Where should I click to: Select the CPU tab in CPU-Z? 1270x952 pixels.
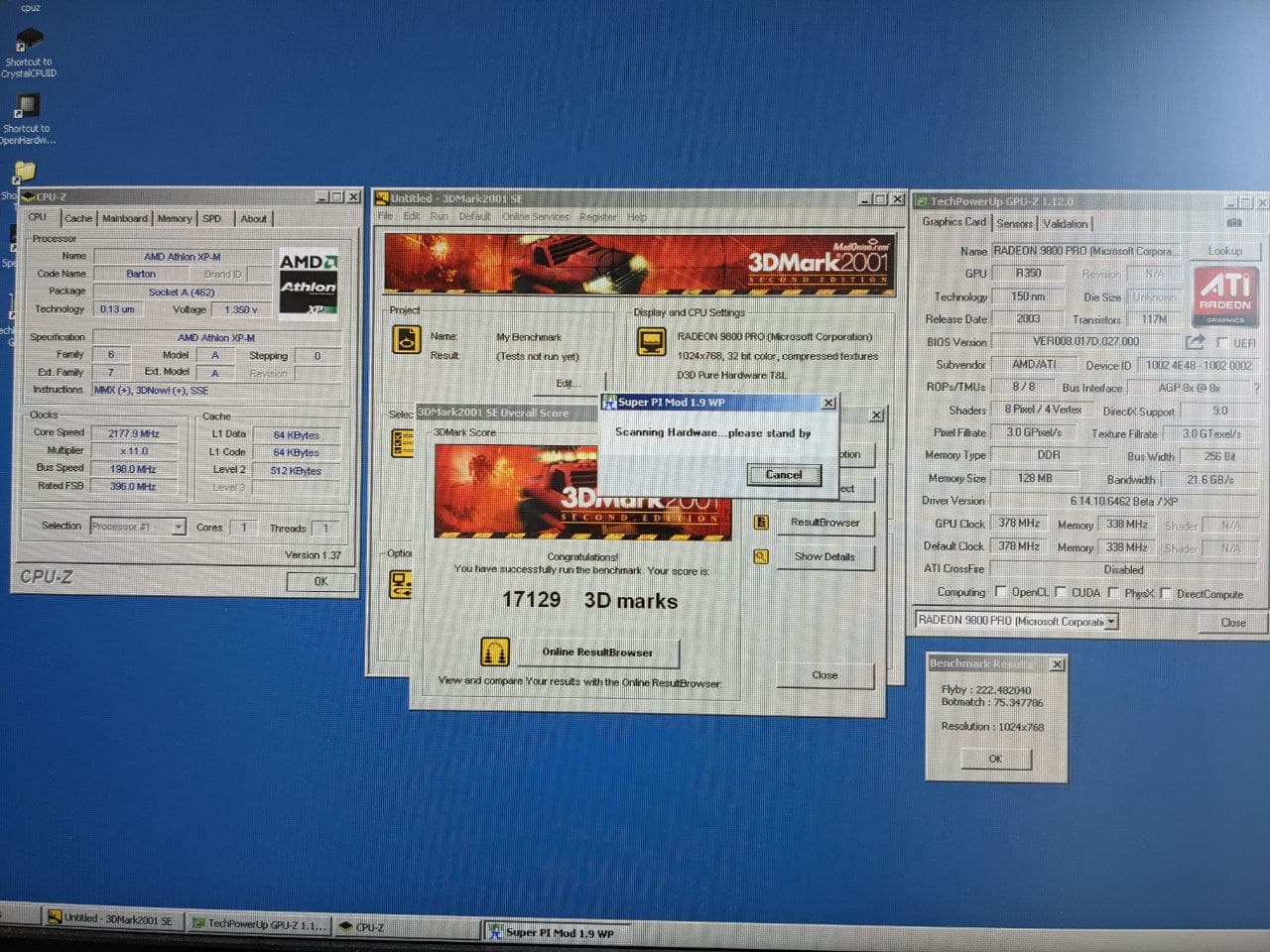click(x=38, y=217)
